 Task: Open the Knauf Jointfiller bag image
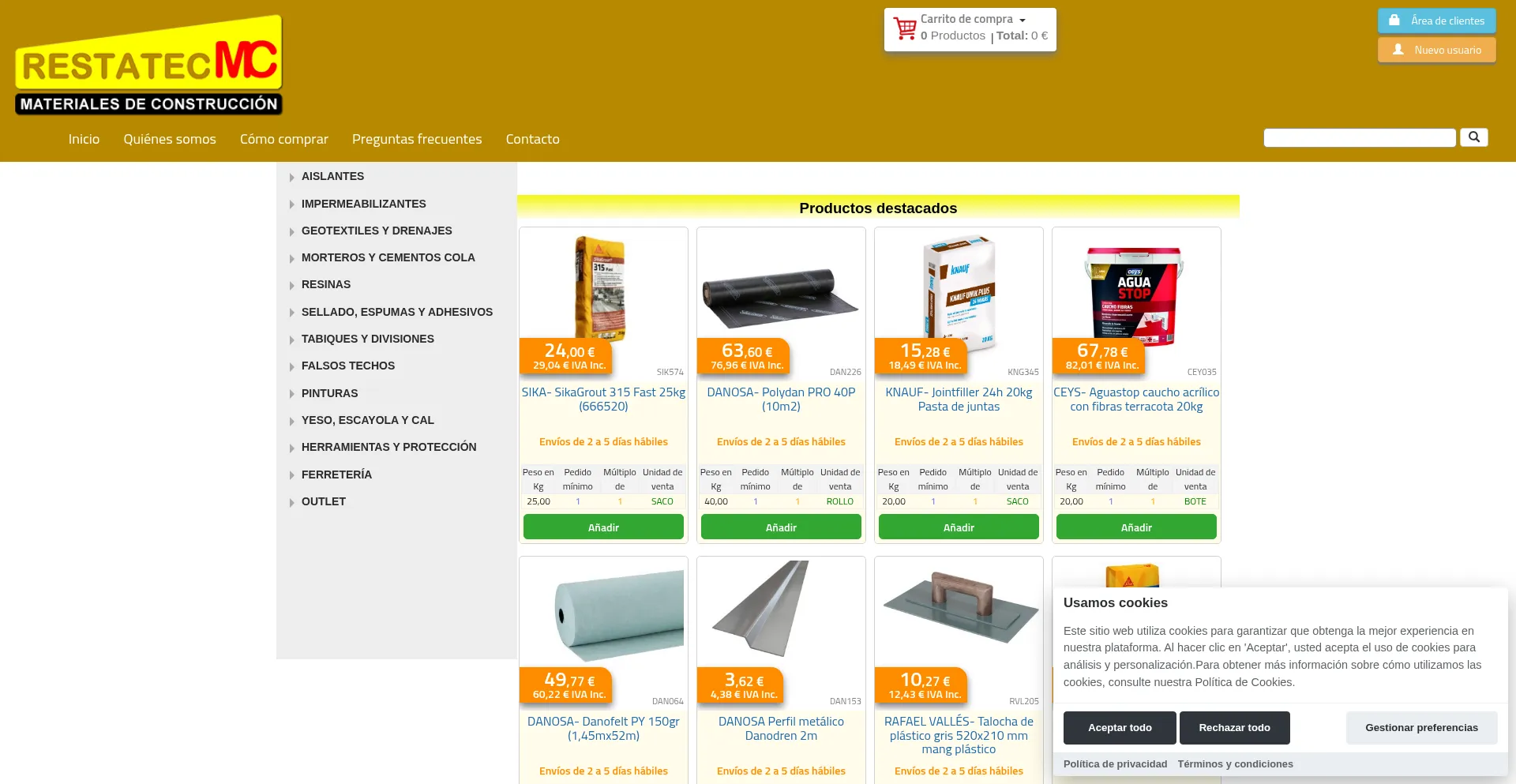[x=959, y=292]
